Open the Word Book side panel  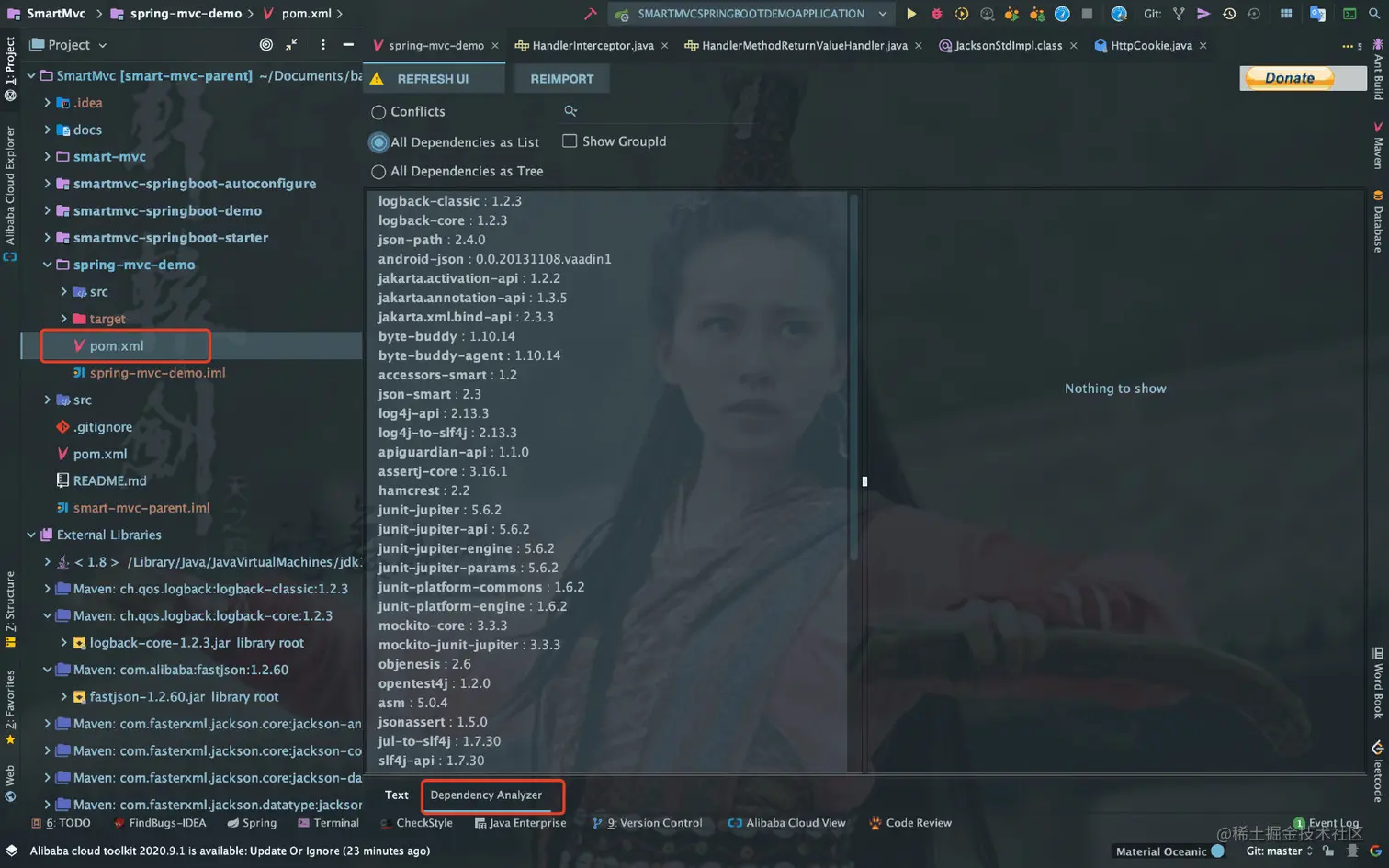[x=1378, y=682]
